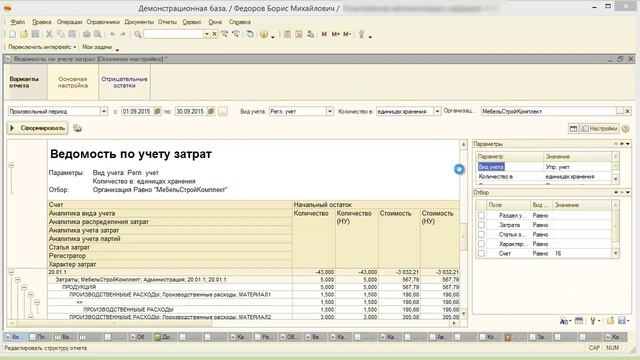Open the Сервис menu
The width and height of the screenshot is (640, 360).
(192, 22)
